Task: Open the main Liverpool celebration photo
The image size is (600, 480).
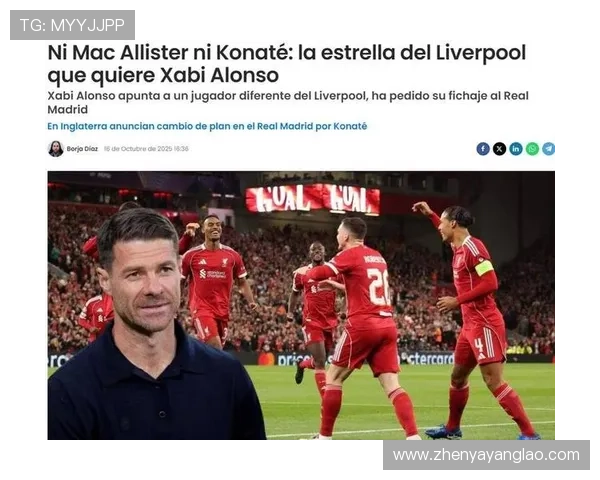Action: (x=301, y=305)
